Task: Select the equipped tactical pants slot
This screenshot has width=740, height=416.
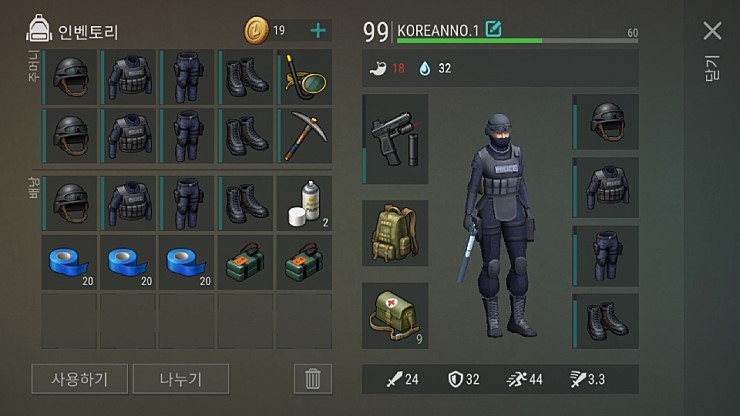Action: pyautogui.click(x=605, y=256)
